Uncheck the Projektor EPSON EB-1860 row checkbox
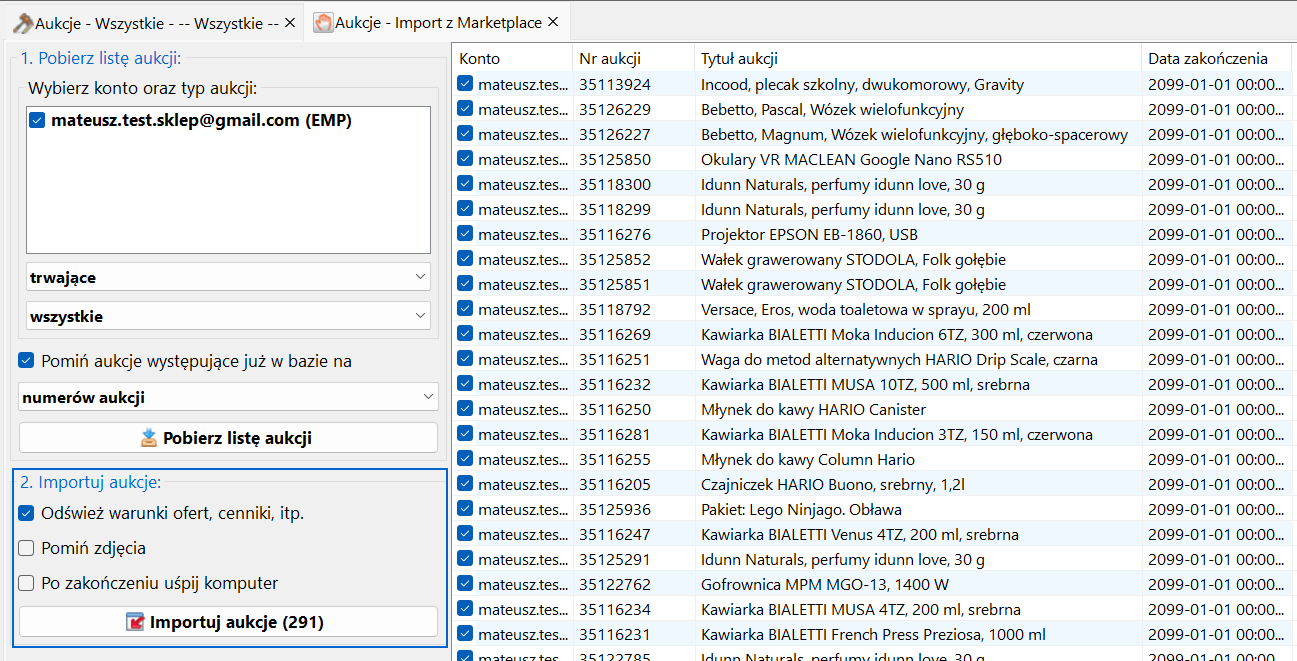The width and height of the screenshot is (1297, 661). point(465,234)
